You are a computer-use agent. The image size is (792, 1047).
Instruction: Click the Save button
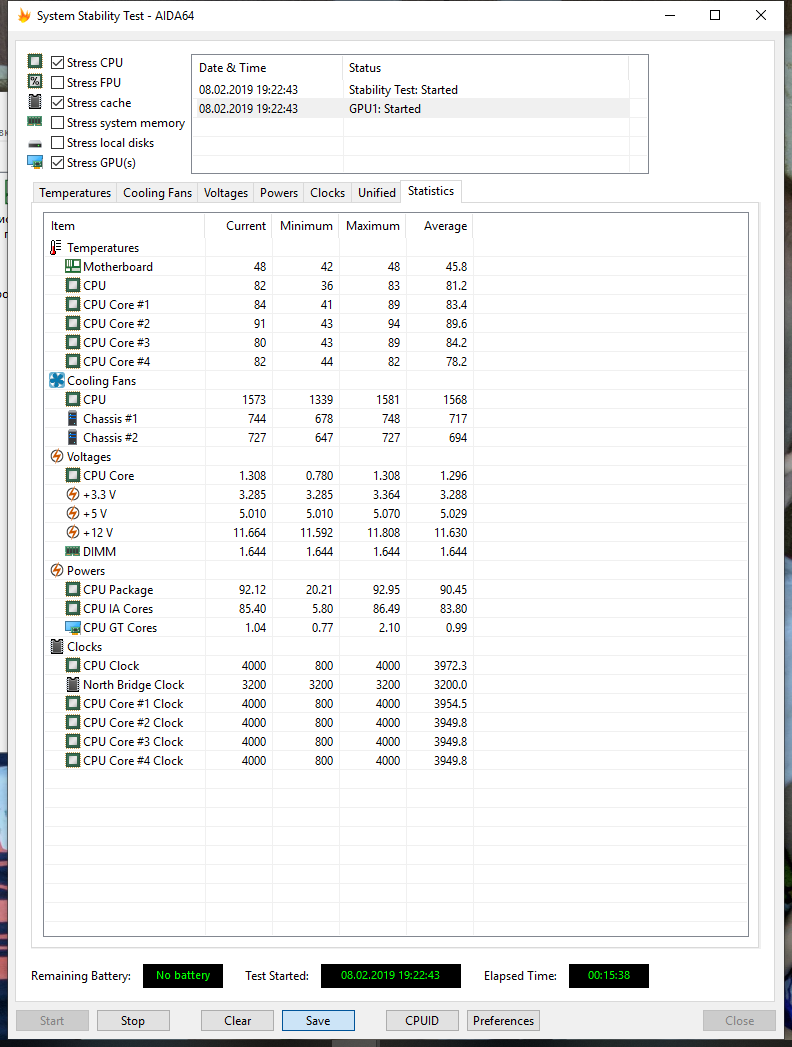point(318,1020)
